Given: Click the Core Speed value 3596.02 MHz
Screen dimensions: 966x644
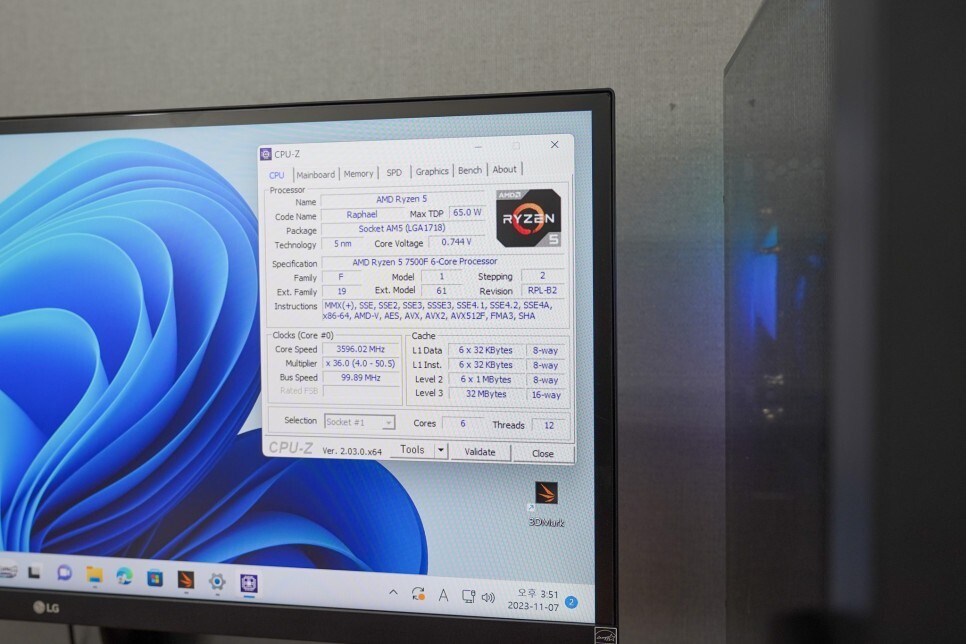Looking at the screenshot, I should 361,349.
